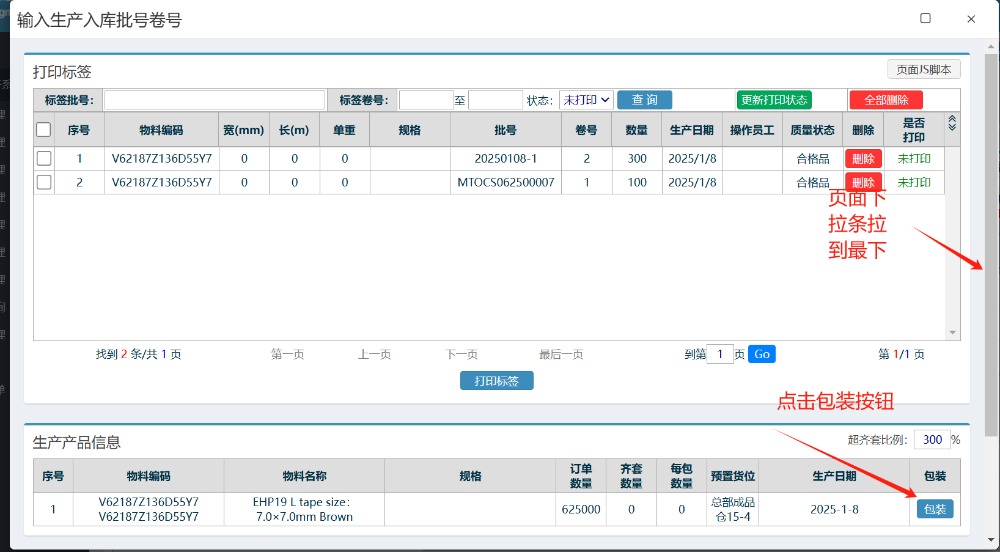
Task: Delete row 1 with 删除 button
Action: click(863, 158)
